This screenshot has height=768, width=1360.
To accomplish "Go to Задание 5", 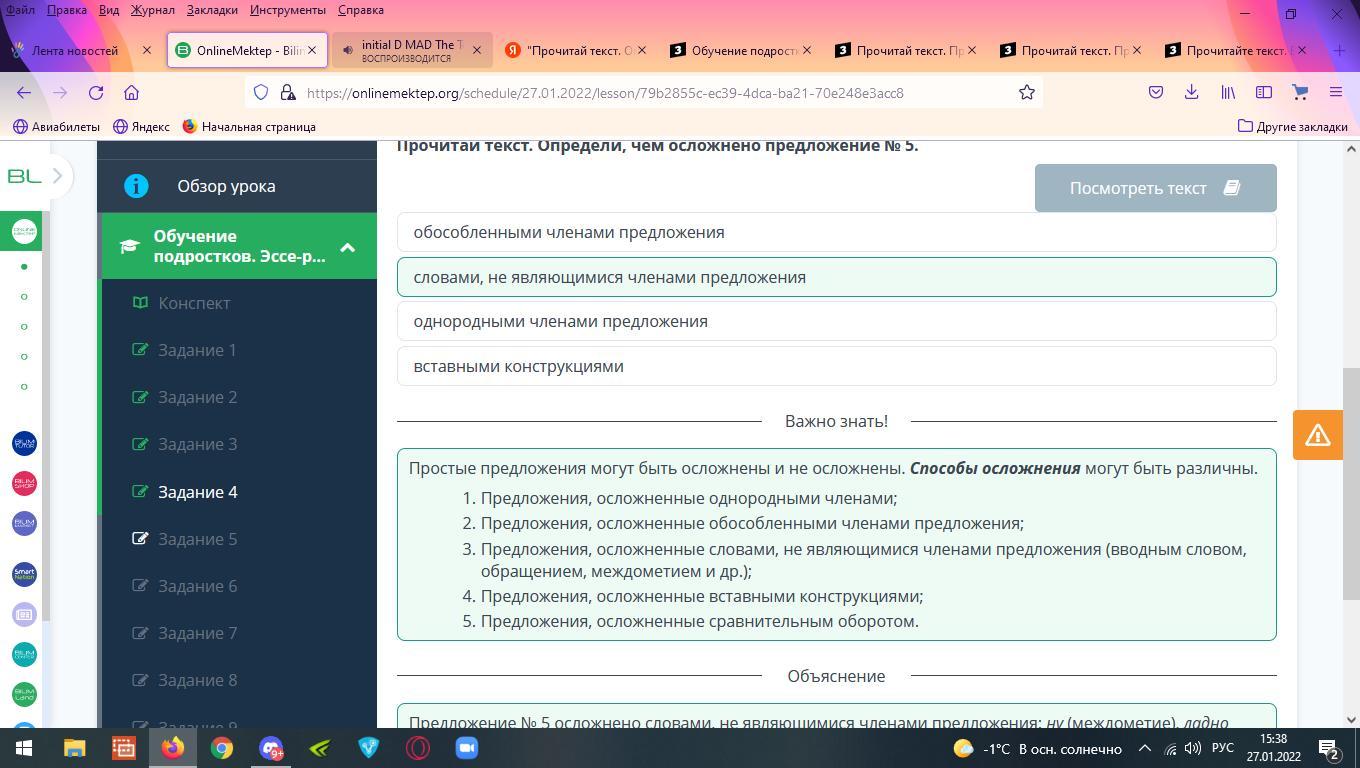I will 197,539.
